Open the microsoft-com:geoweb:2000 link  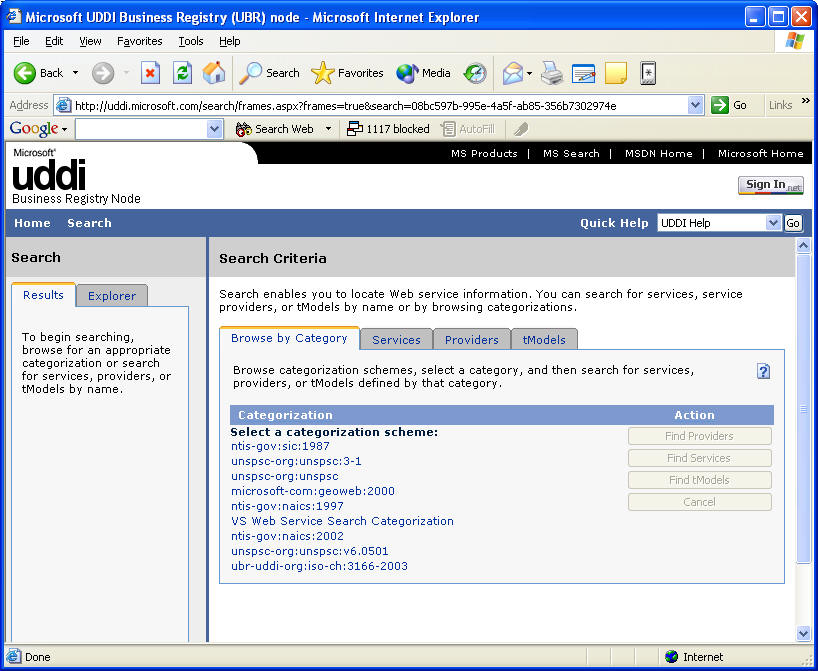coord(313,491)
